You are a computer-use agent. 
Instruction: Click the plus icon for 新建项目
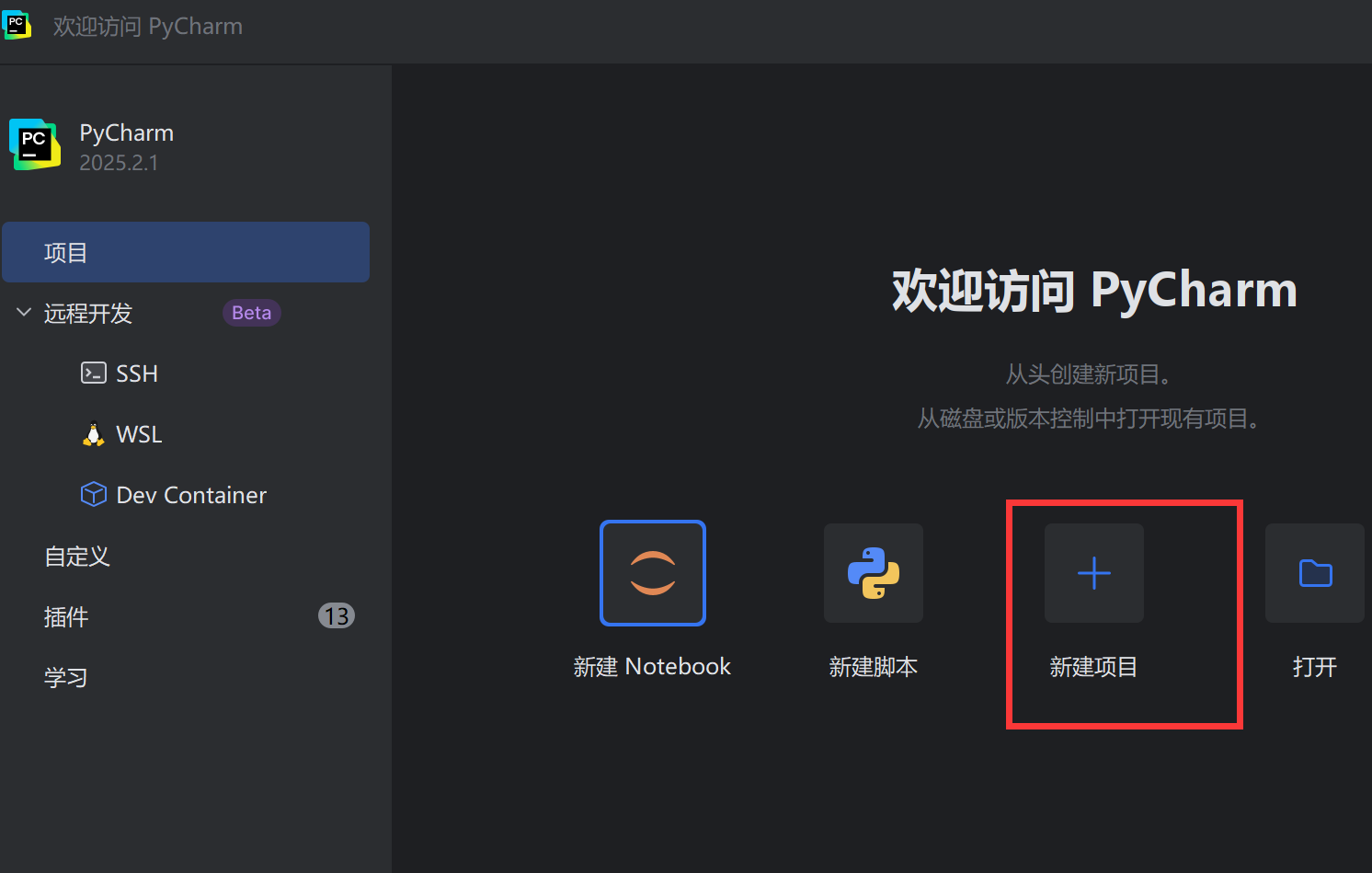pos(1094,573)
